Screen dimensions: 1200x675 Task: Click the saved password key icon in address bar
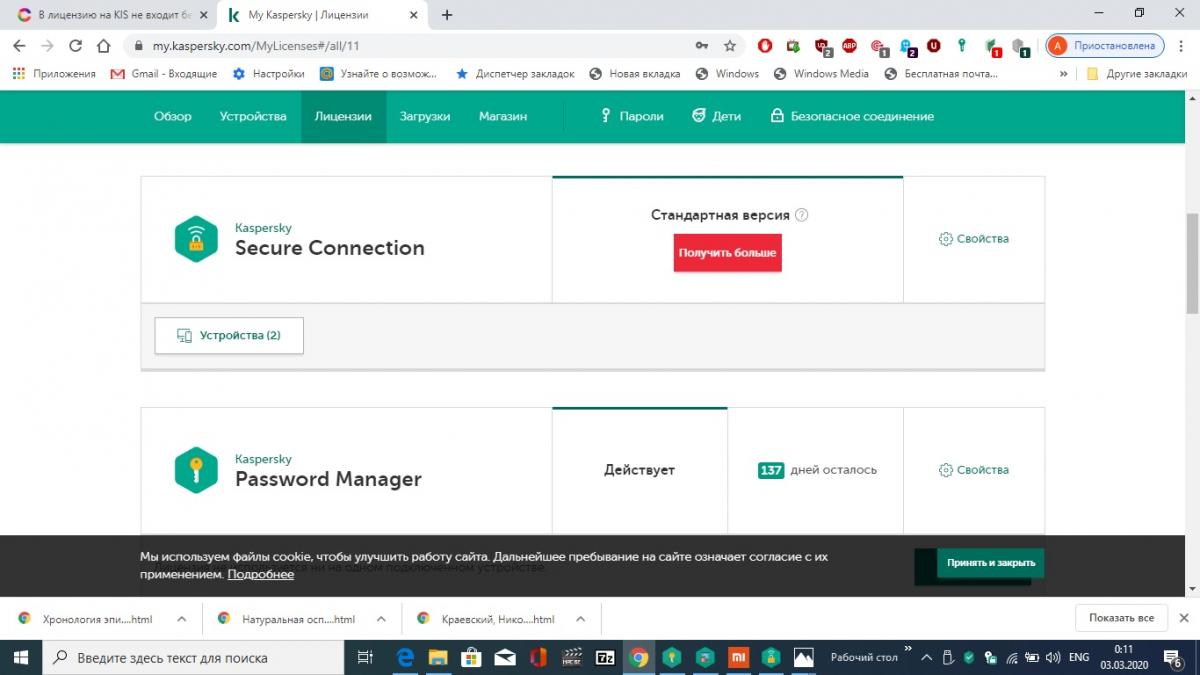(x=702, y=45)
